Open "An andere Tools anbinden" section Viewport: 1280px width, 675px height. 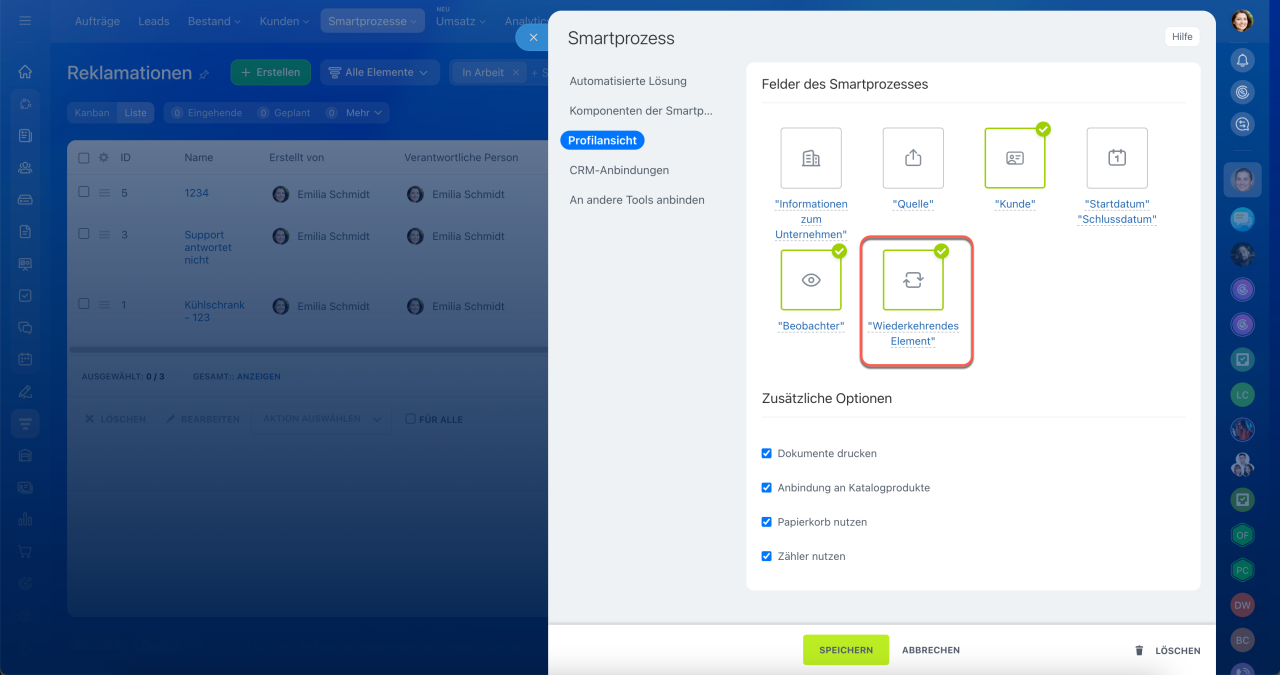(x=637, y=200)
